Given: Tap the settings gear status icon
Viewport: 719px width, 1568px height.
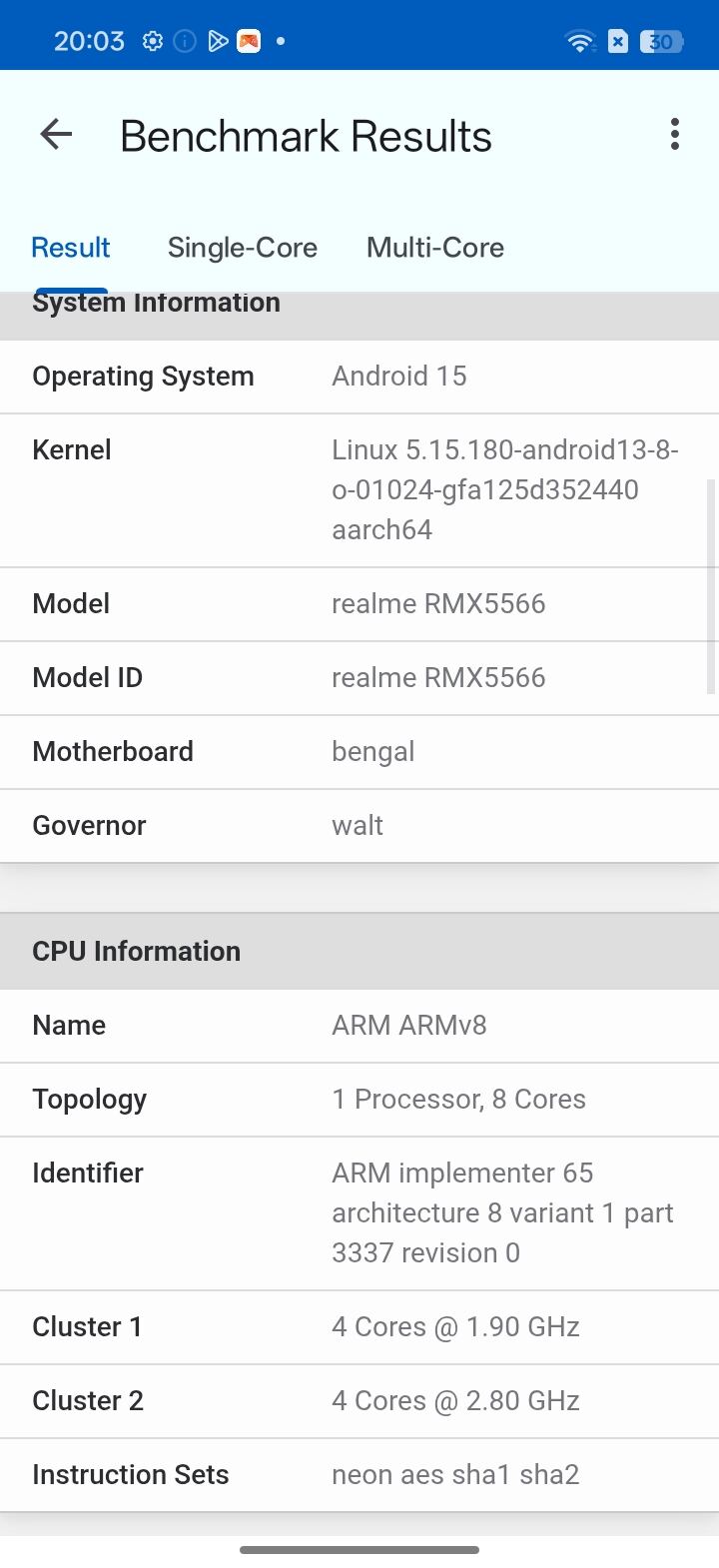Looking at the screenshot, I should pos(153,41).
